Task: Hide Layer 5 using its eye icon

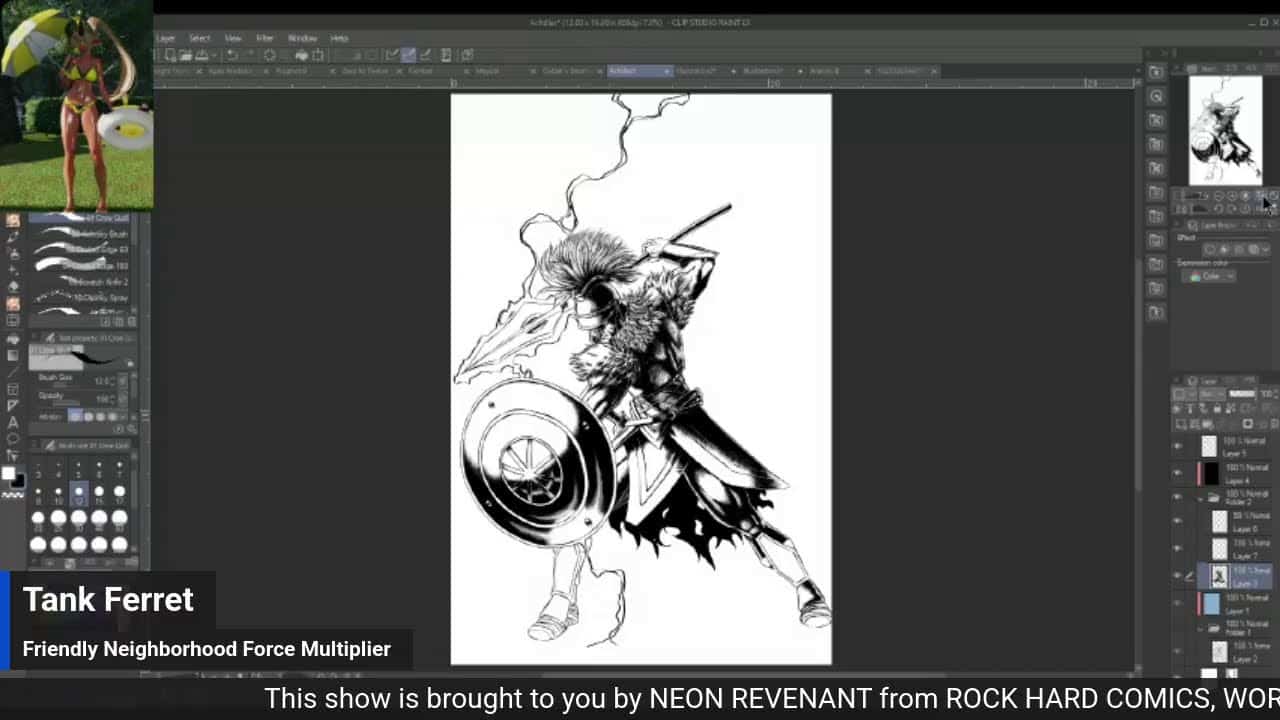Action: tap(1177, 446)
